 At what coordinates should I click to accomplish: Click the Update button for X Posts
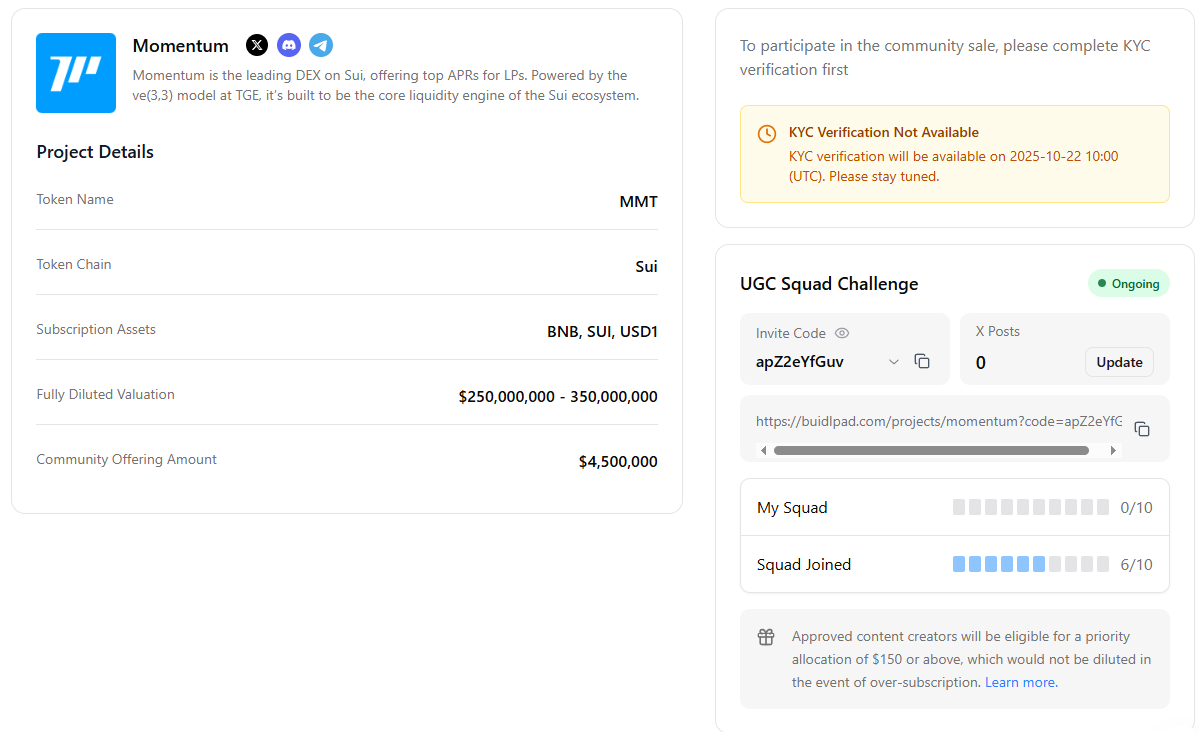coord(1119,362)
